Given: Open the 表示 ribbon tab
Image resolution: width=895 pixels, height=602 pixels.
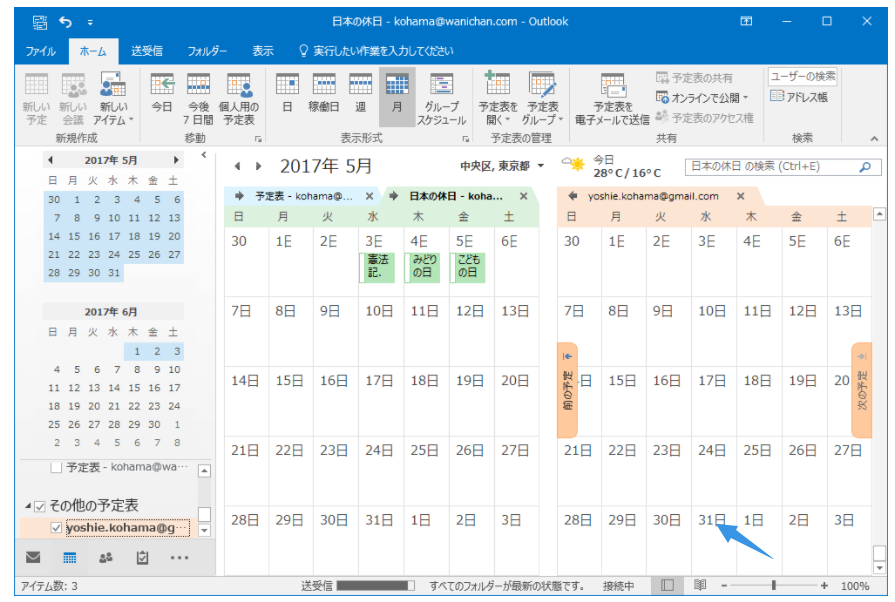Looking at the screenshot, I should [x=263, y=51].
